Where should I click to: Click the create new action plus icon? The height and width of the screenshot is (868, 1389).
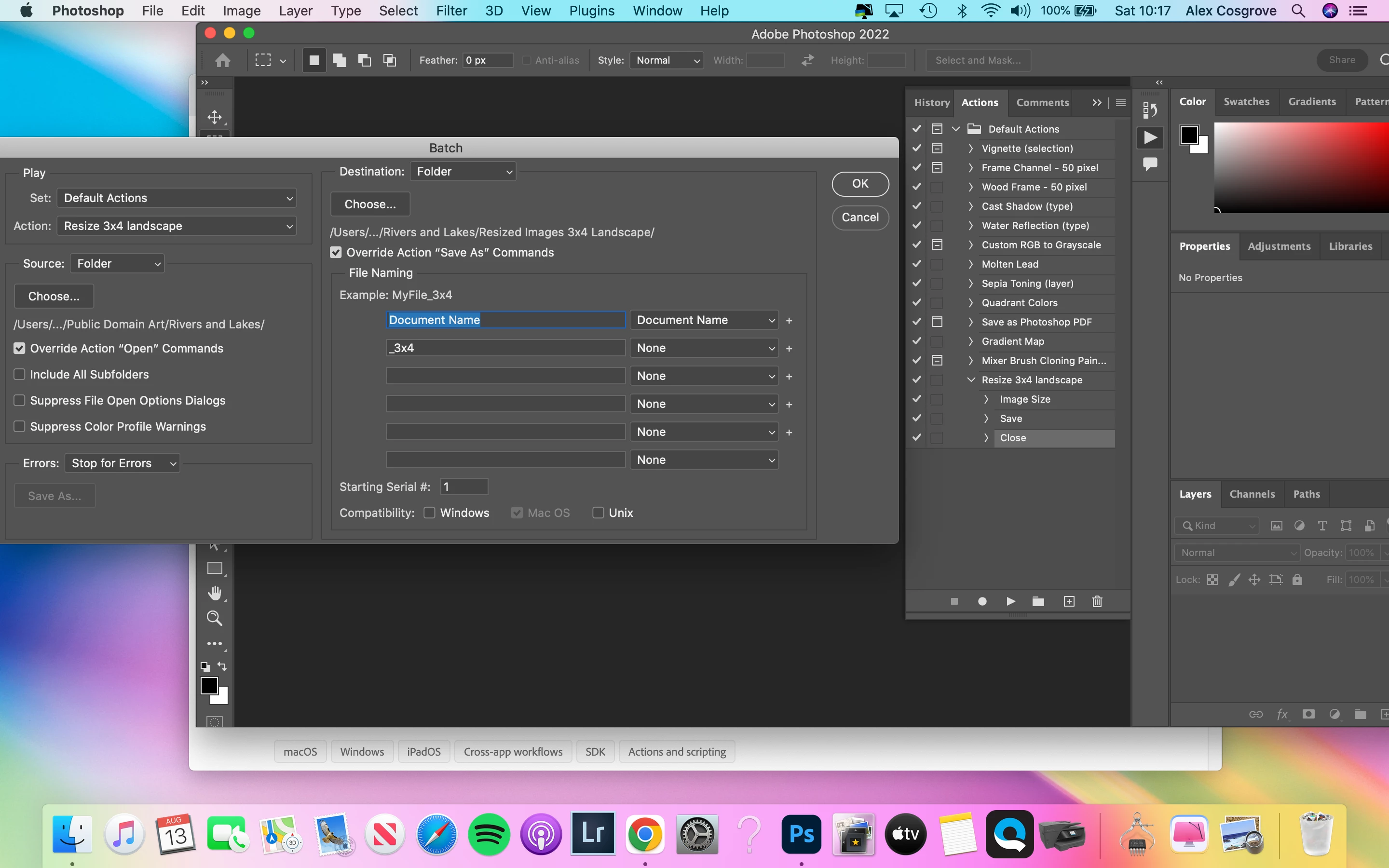coord(1069,601)
